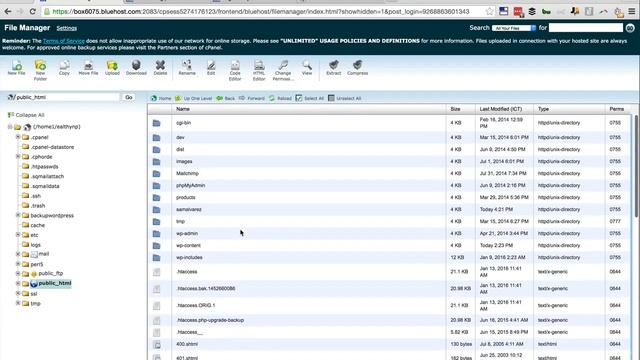Click the Forward navigation button

coord(252,98)
